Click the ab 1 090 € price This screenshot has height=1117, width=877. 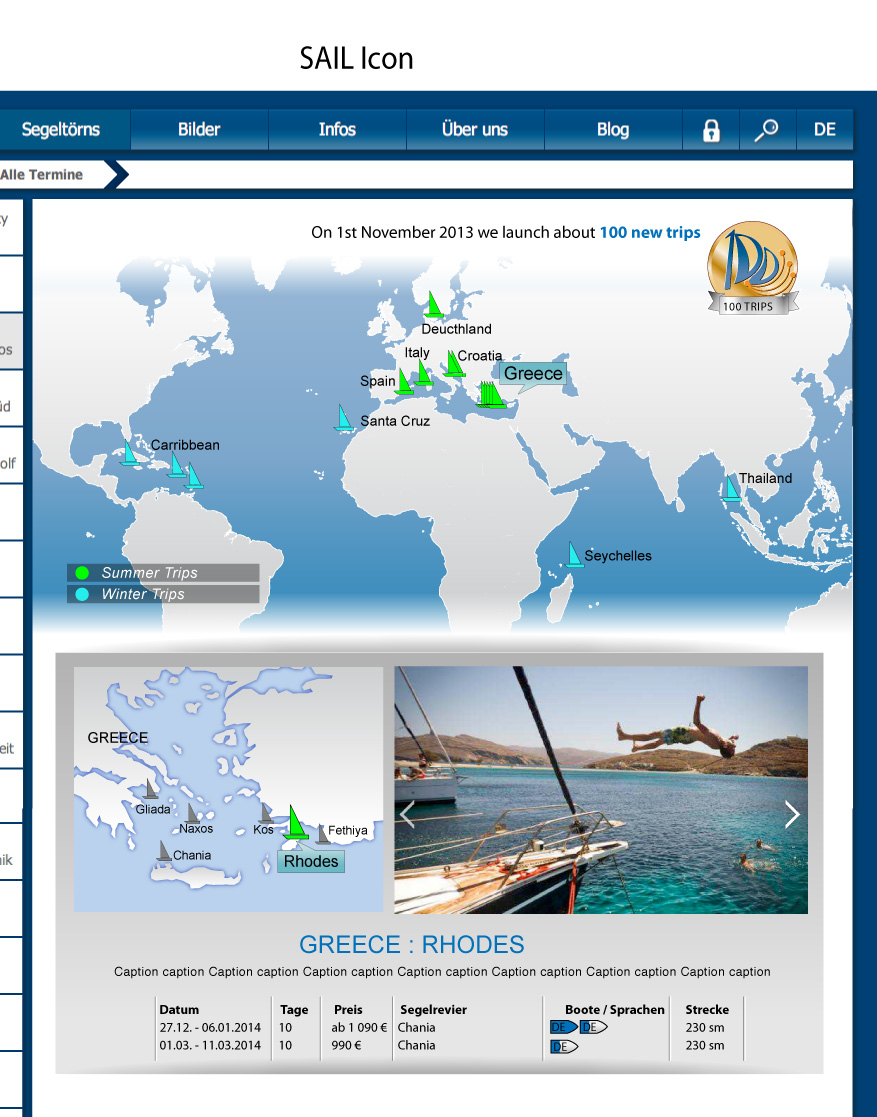point(359,1027)
